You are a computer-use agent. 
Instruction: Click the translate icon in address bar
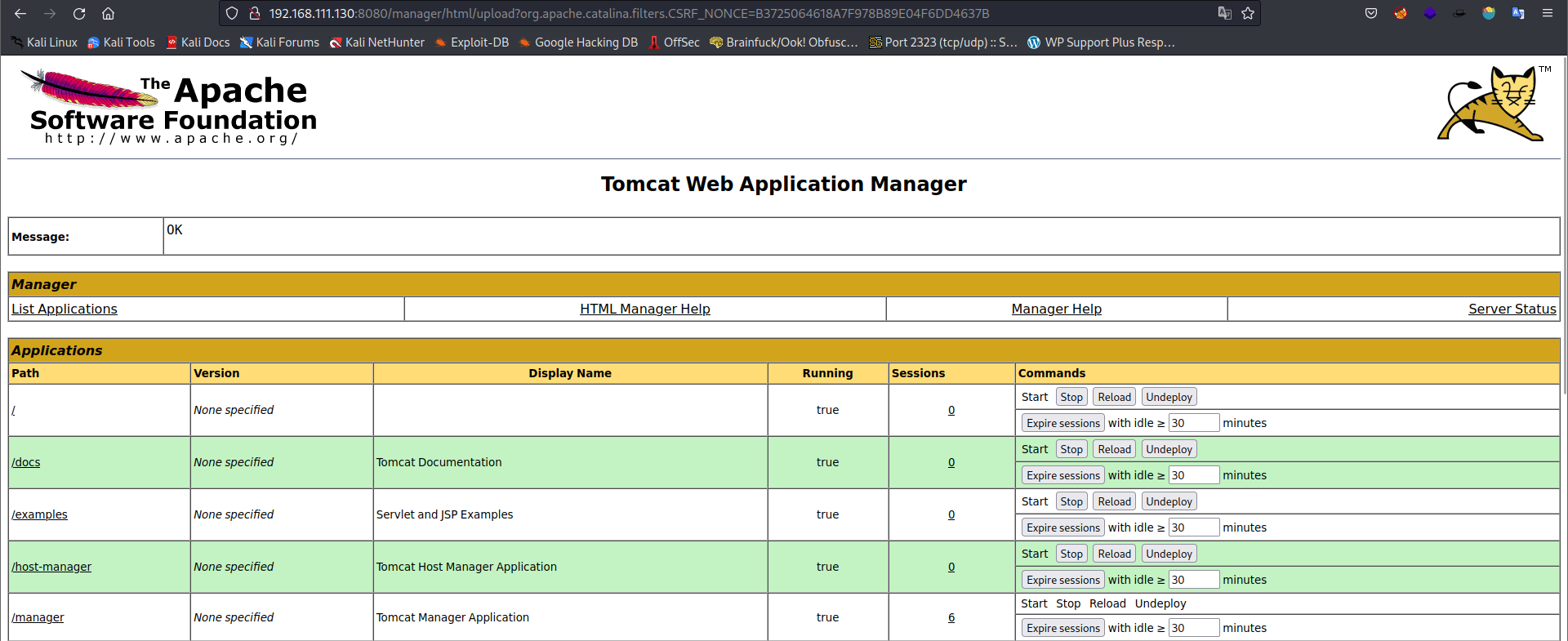click(1224, 13)
